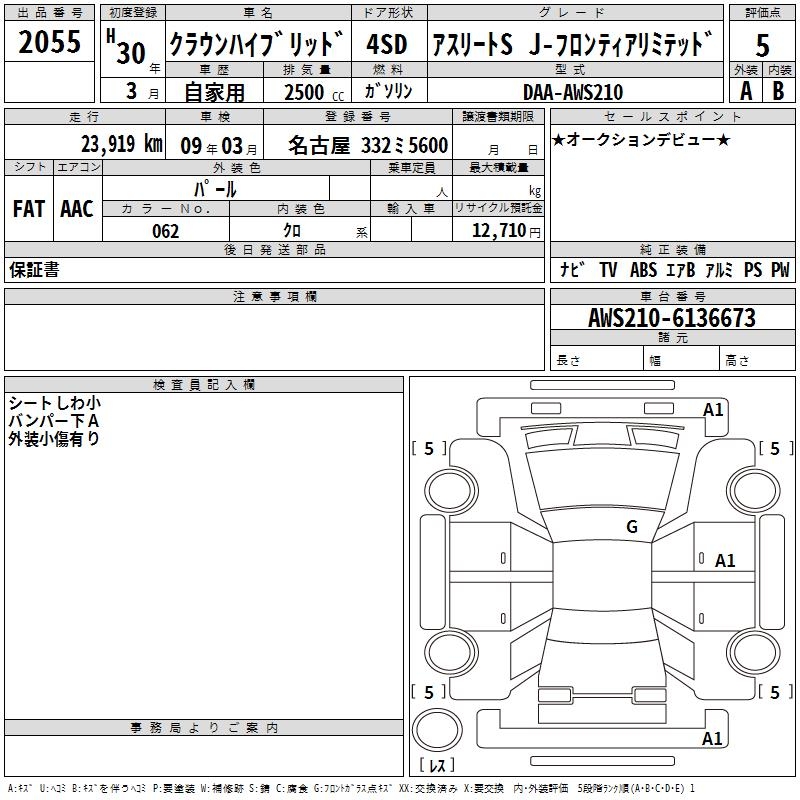The width and height of the screenshot is (800, 800).
Task: Select the exterior grade A cell
Action: point(745,91)
